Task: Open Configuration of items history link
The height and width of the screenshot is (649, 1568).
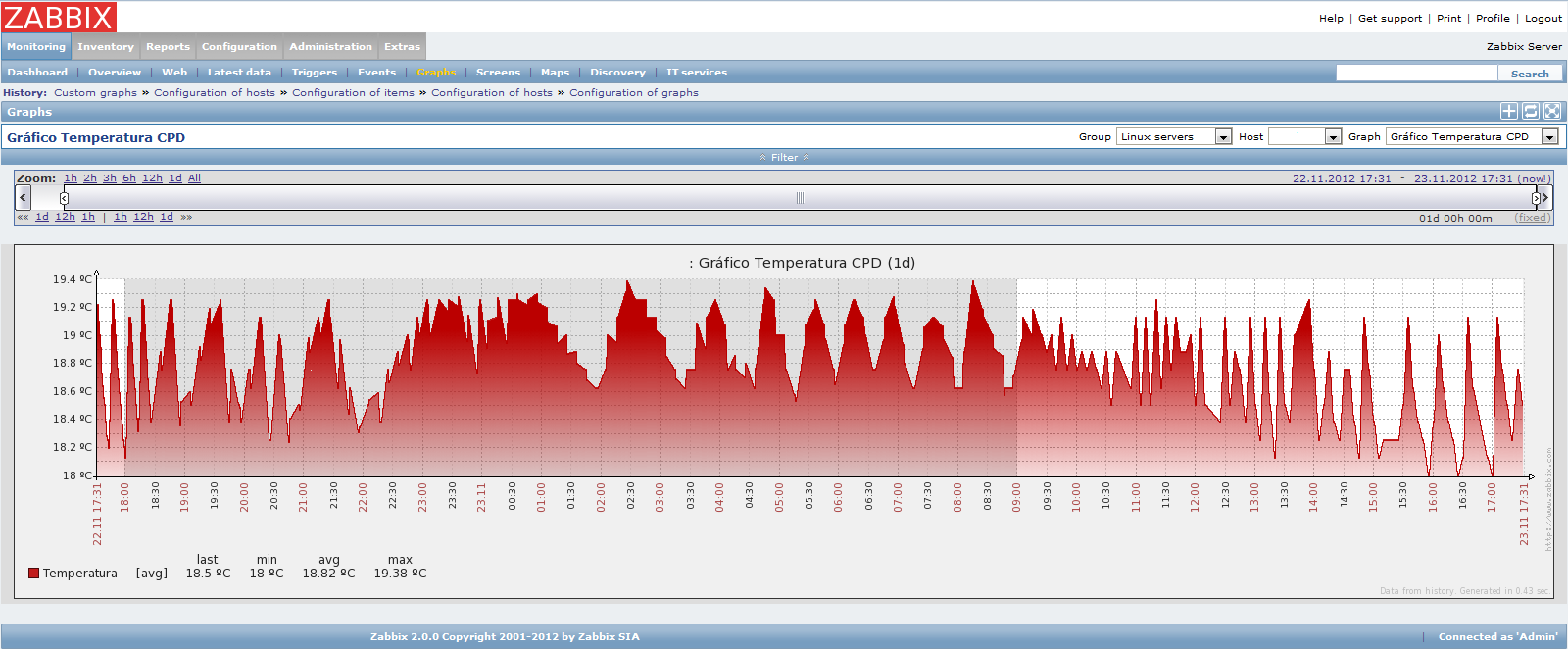Action: (x=353, y=93)
